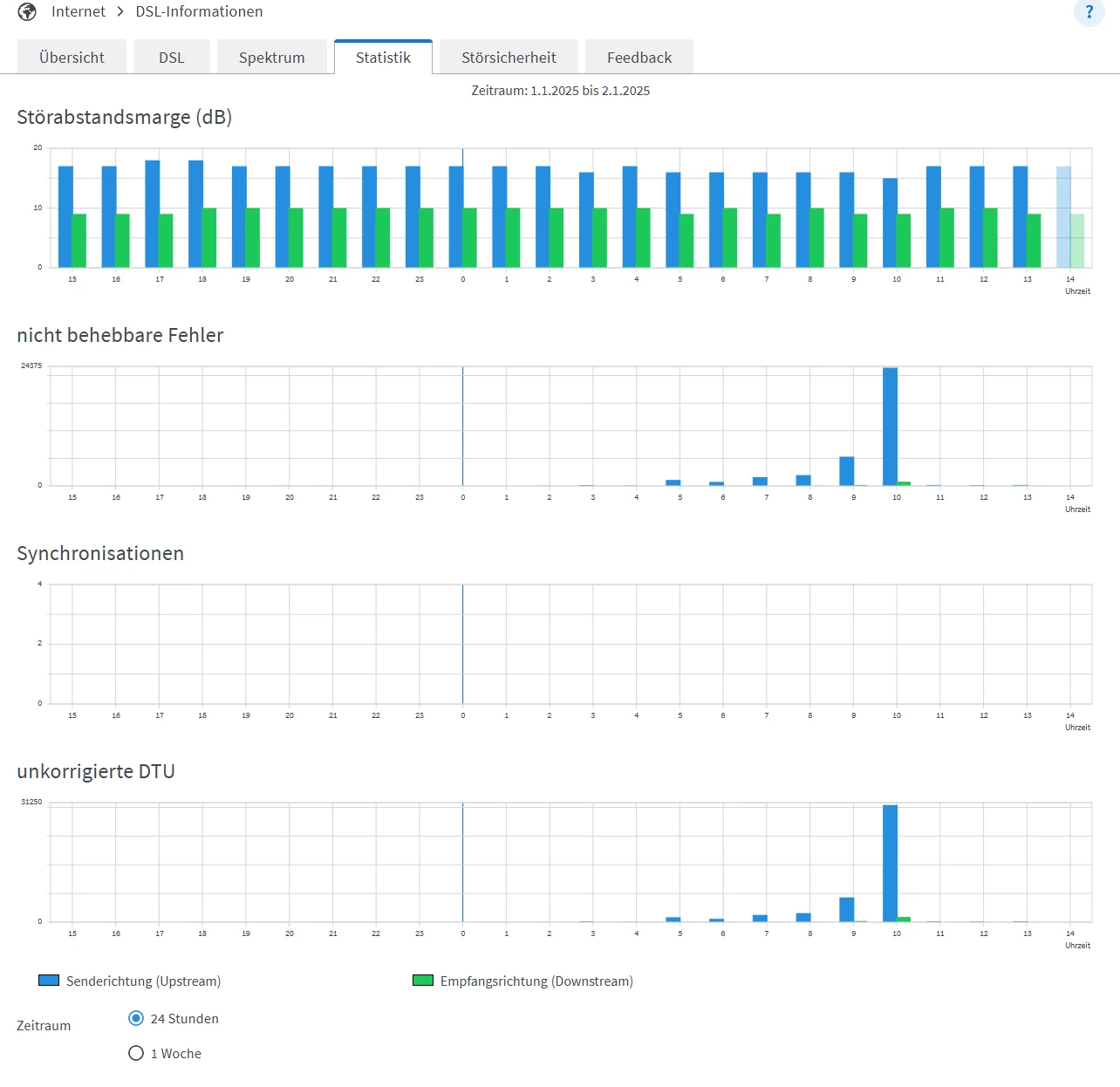Click the Internet breadcrumb link
The width and height of the screenshot is (1120, 1087).
pos(79,11)
